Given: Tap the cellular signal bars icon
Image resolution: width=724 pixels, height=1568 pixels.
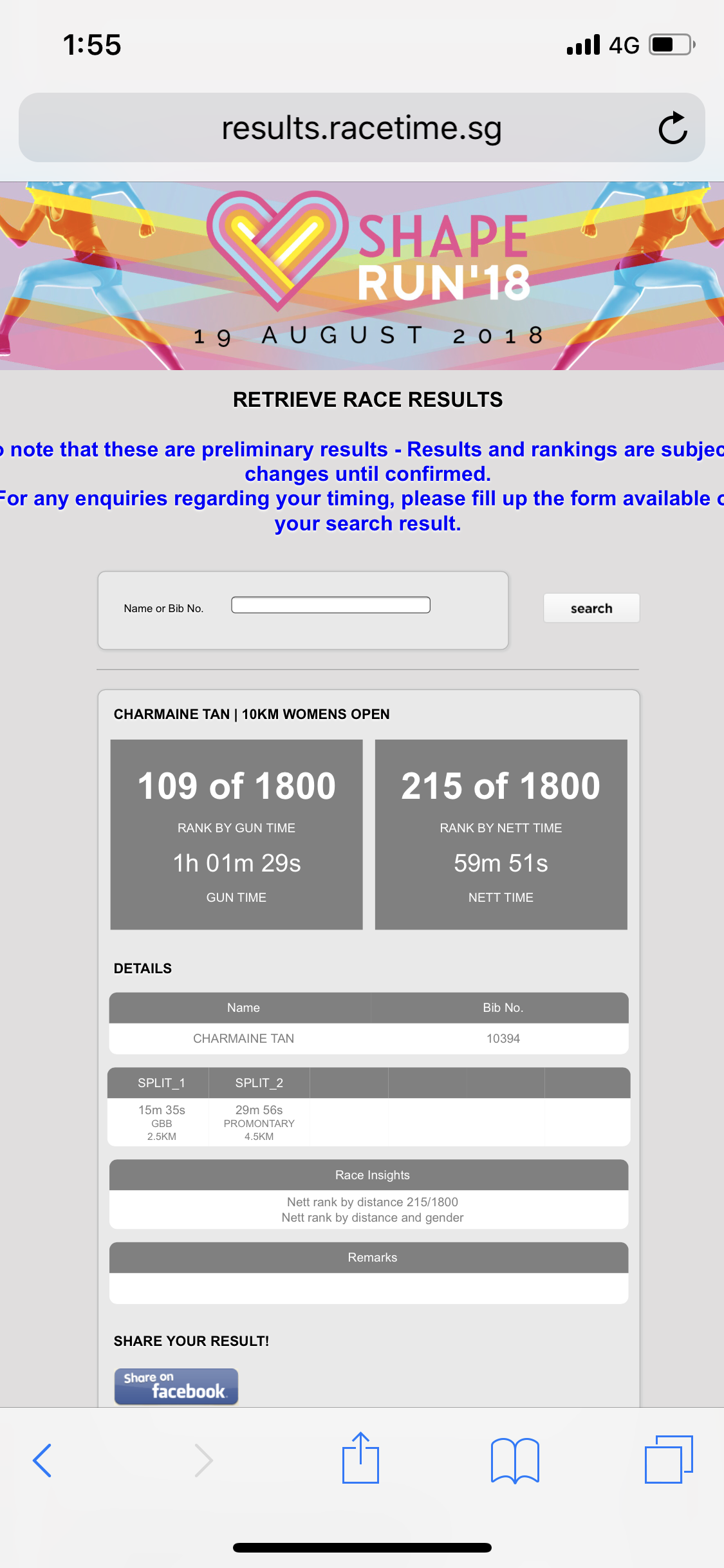Looking at the screenshot, I should pos(583,45).
